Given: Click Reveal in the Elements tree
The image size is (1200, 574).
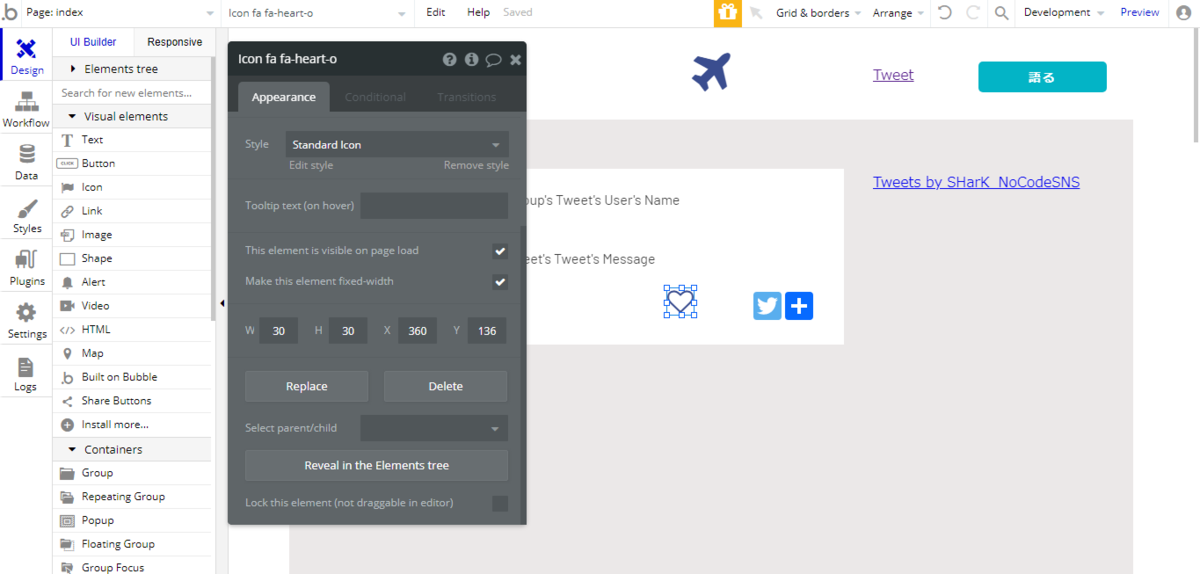Looking at the screenshot, I should [x=377, y=466].
